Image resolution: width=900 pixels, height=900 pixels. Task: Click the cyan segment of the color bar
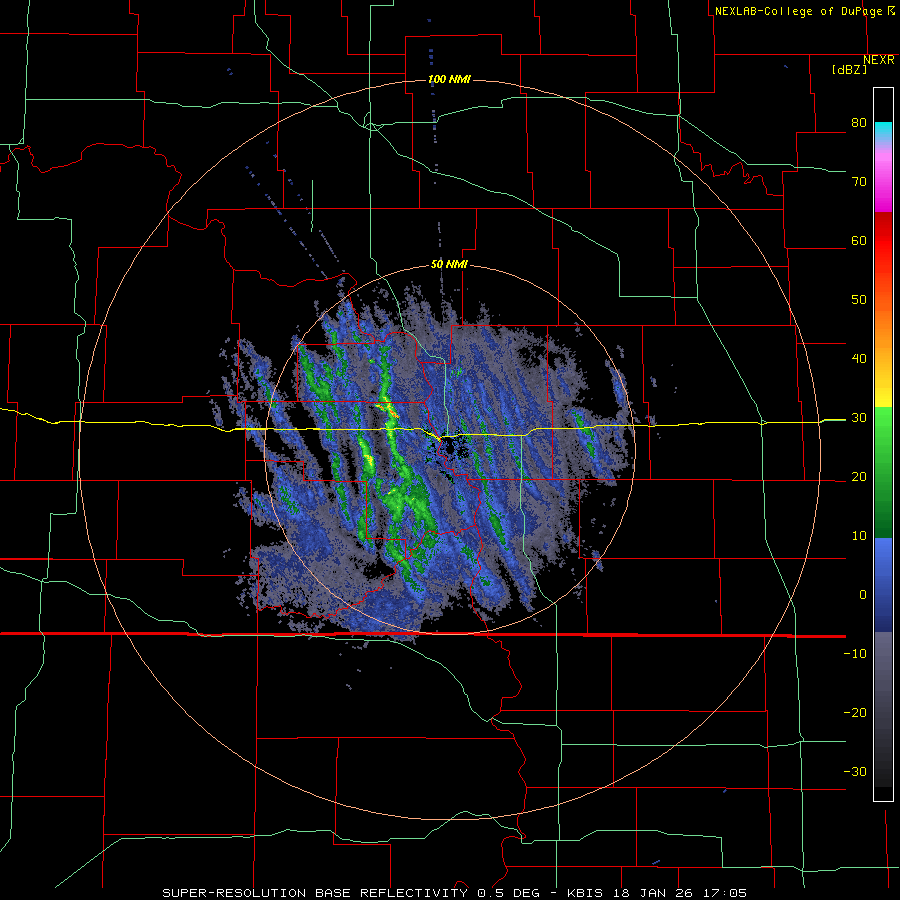point(883,129)
